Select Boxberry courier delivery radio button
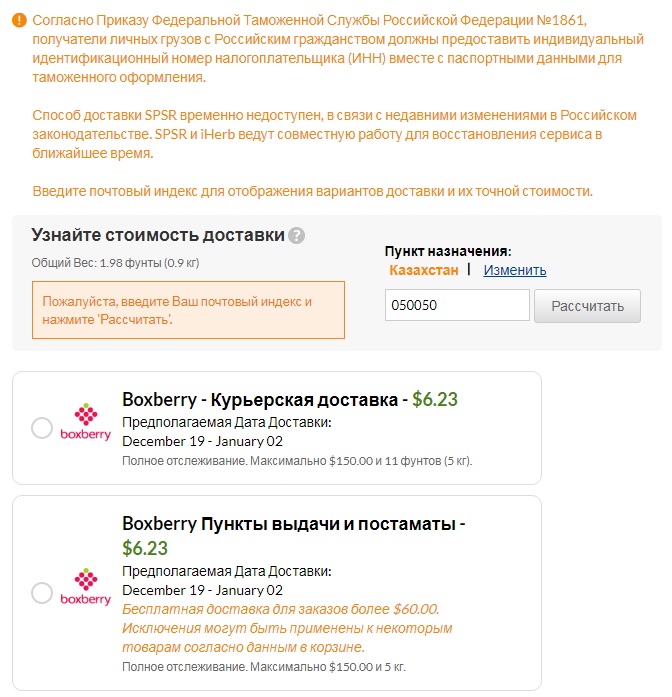This screenshot has width=672, height=697. tap(42, 428)
